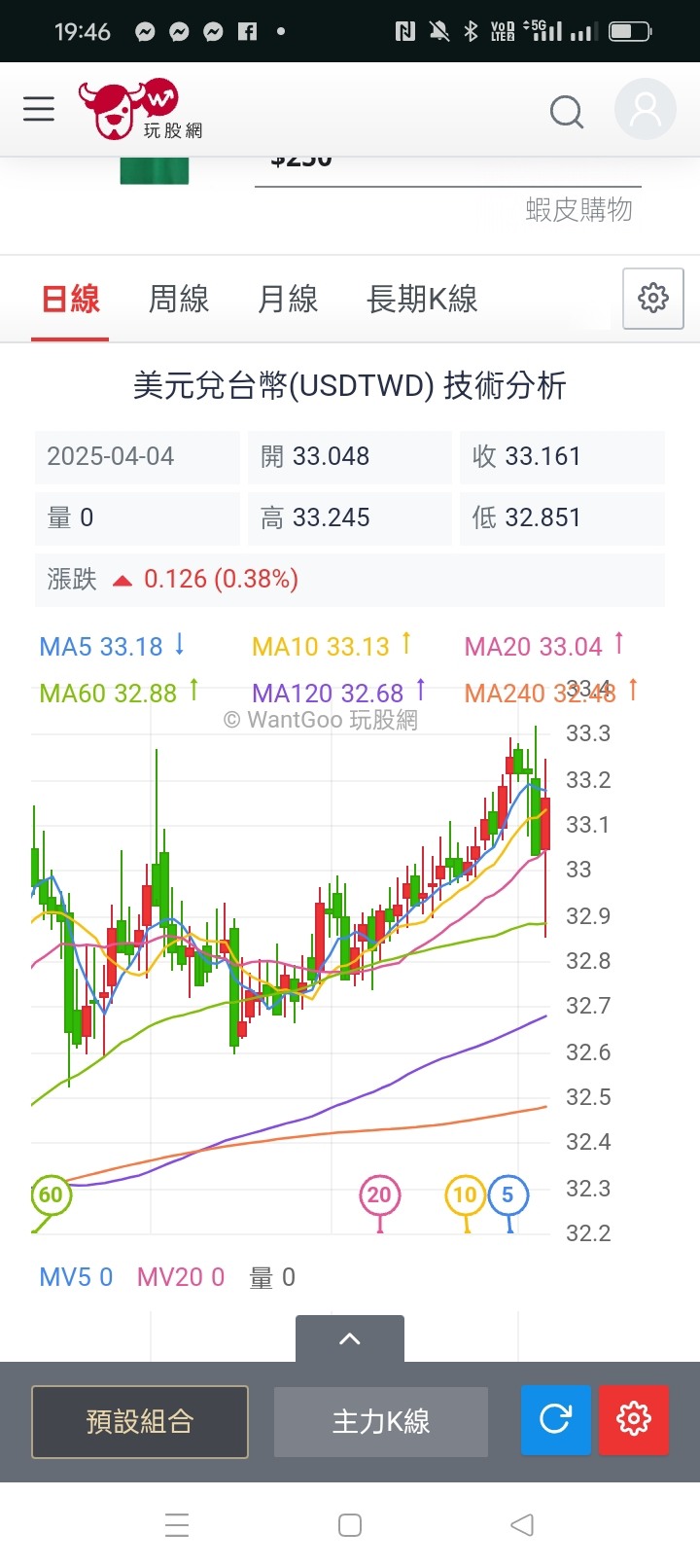The image size is (700, 1568).
Task: Switch to the 周線 weekly tab
Action: coord(179,299)
